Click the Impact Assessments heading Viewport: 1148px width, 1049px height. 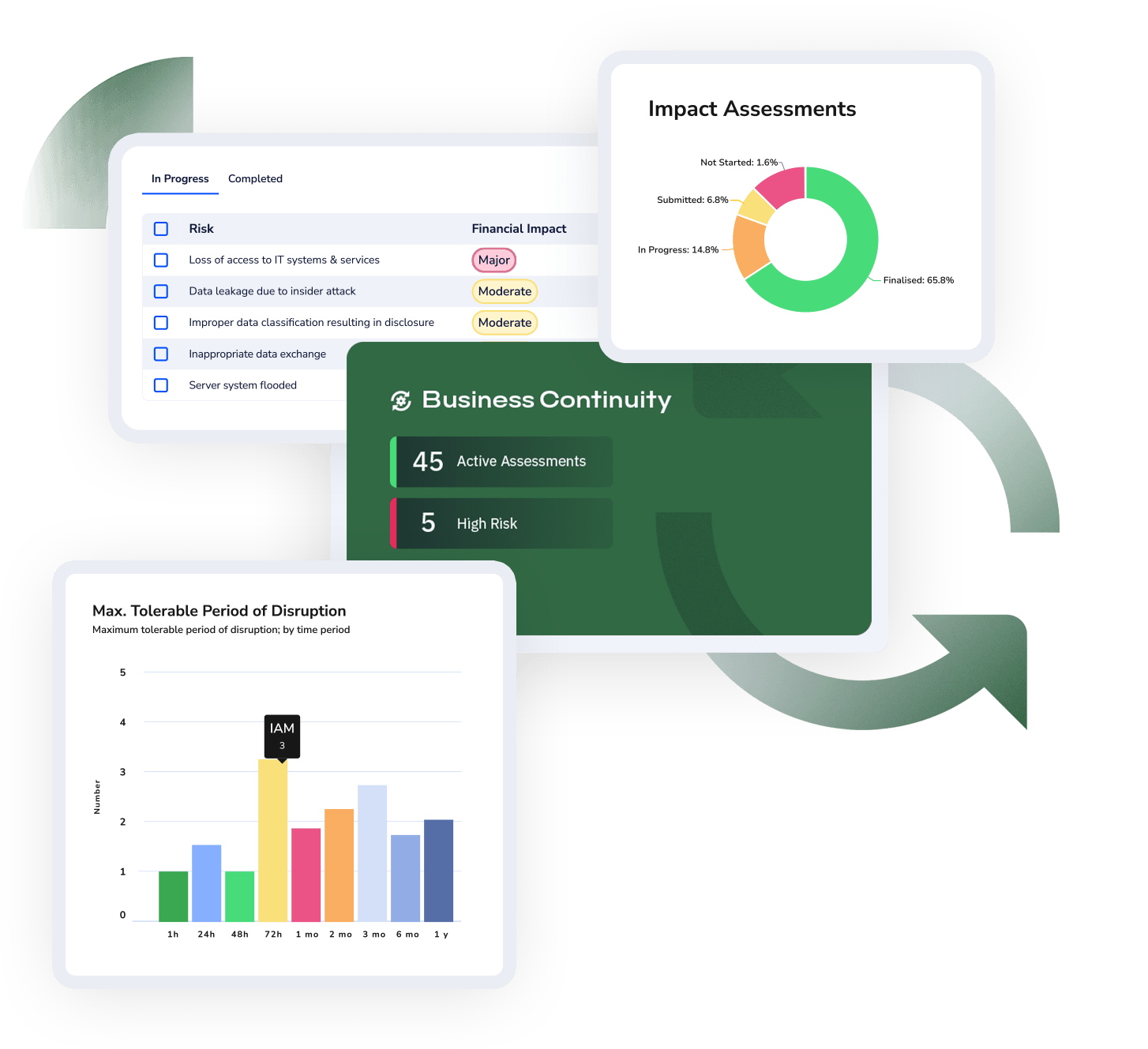752,109
